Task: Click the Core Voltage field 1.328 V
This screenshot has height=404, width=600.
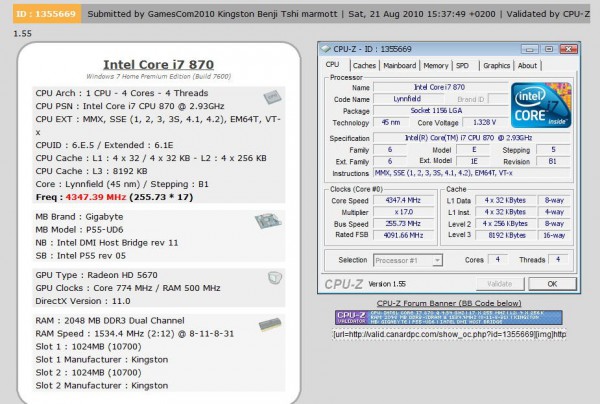Action: [x=484, y=122]
